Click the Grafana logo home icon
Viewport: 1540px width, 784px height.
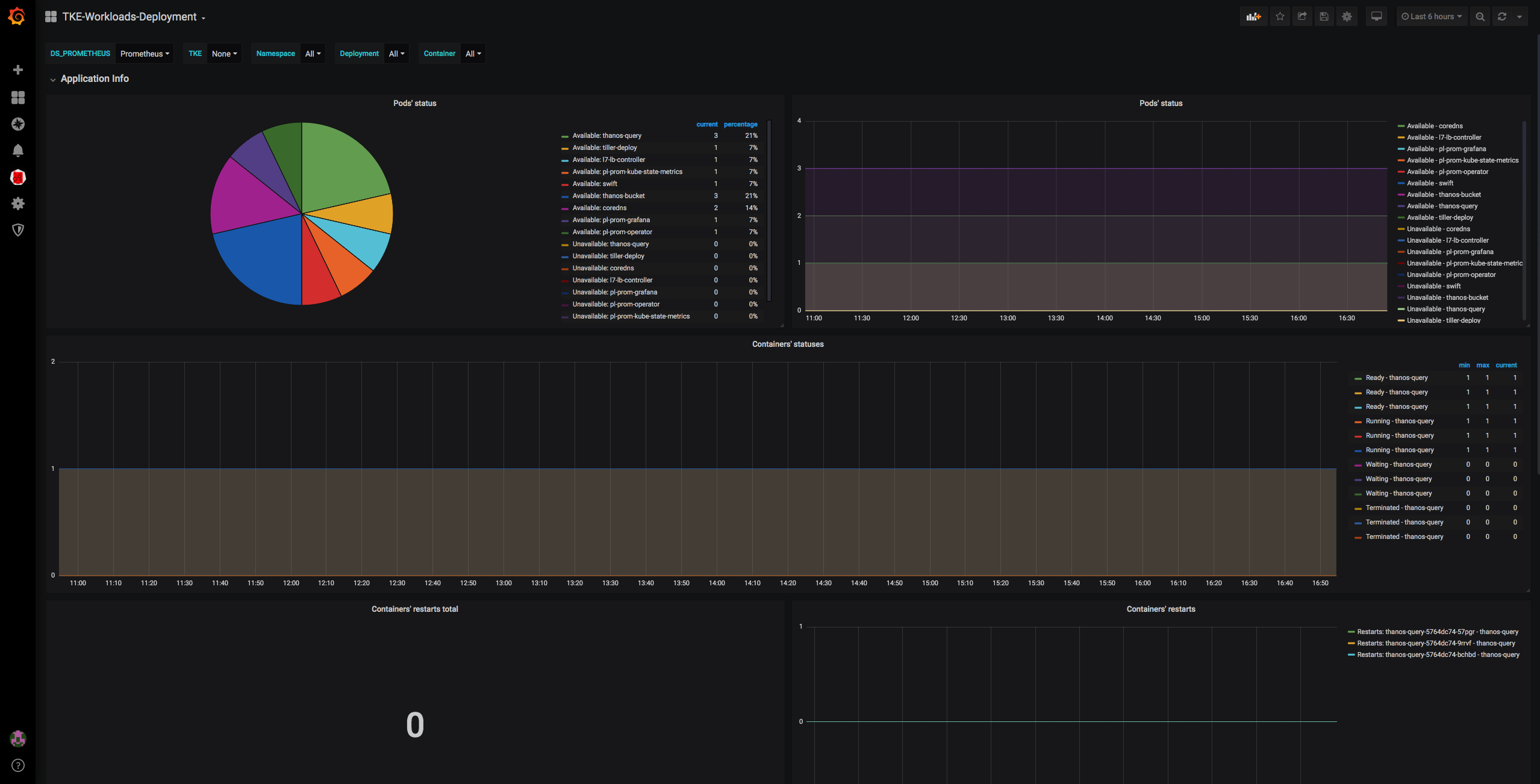point(17,16)
